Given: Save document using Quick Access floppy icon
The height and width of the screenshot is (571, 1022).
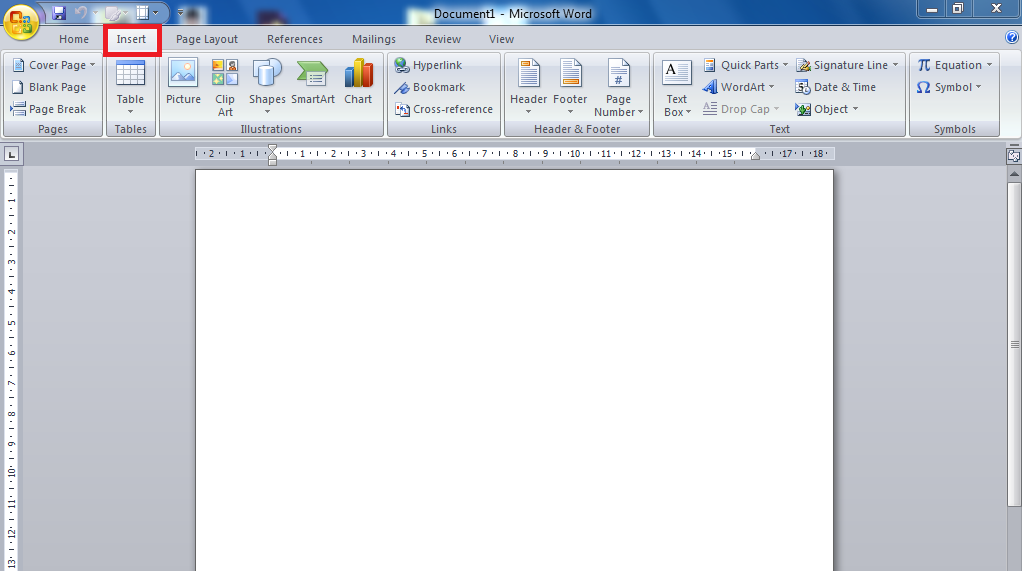Looking at the screenshot, I should [59, 12].
